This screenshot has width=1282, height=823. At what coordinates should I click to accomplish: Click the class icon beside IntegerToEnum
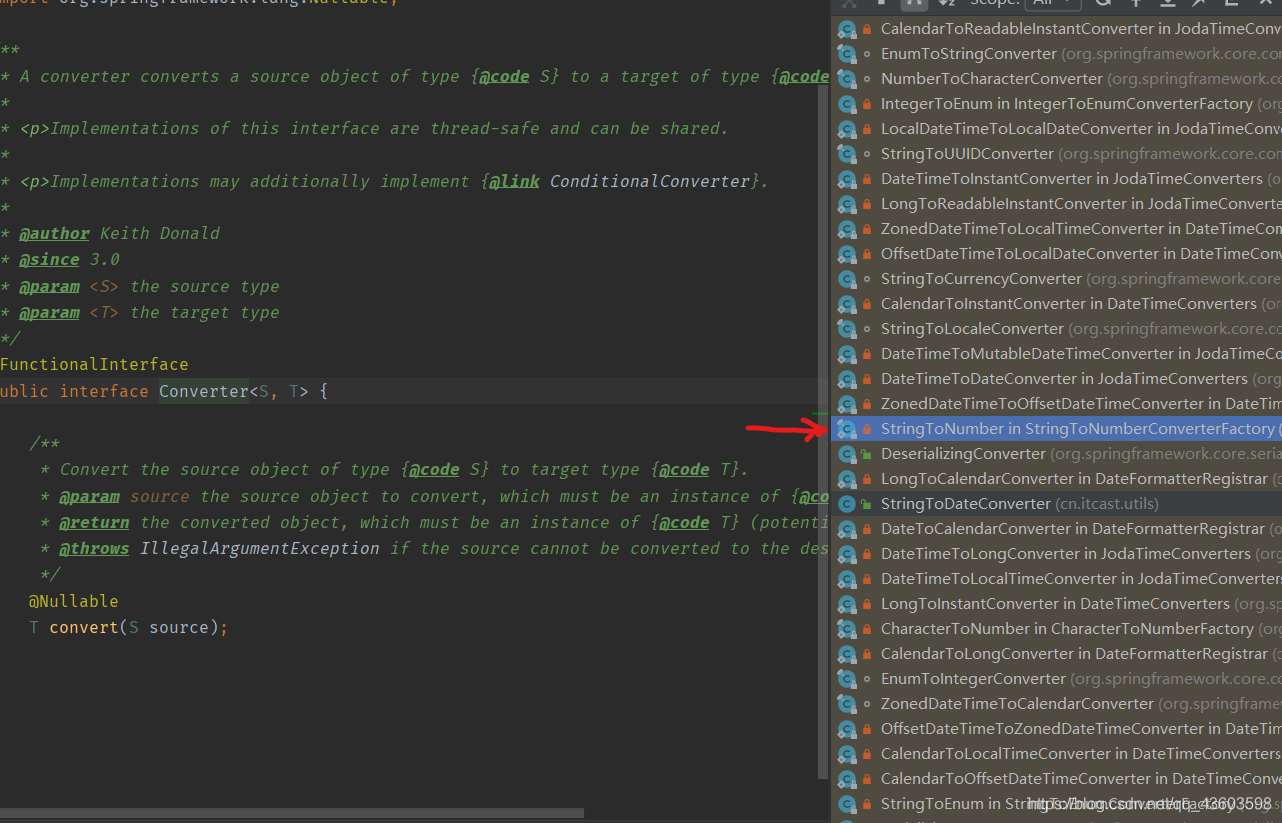(x=847, y=104)
